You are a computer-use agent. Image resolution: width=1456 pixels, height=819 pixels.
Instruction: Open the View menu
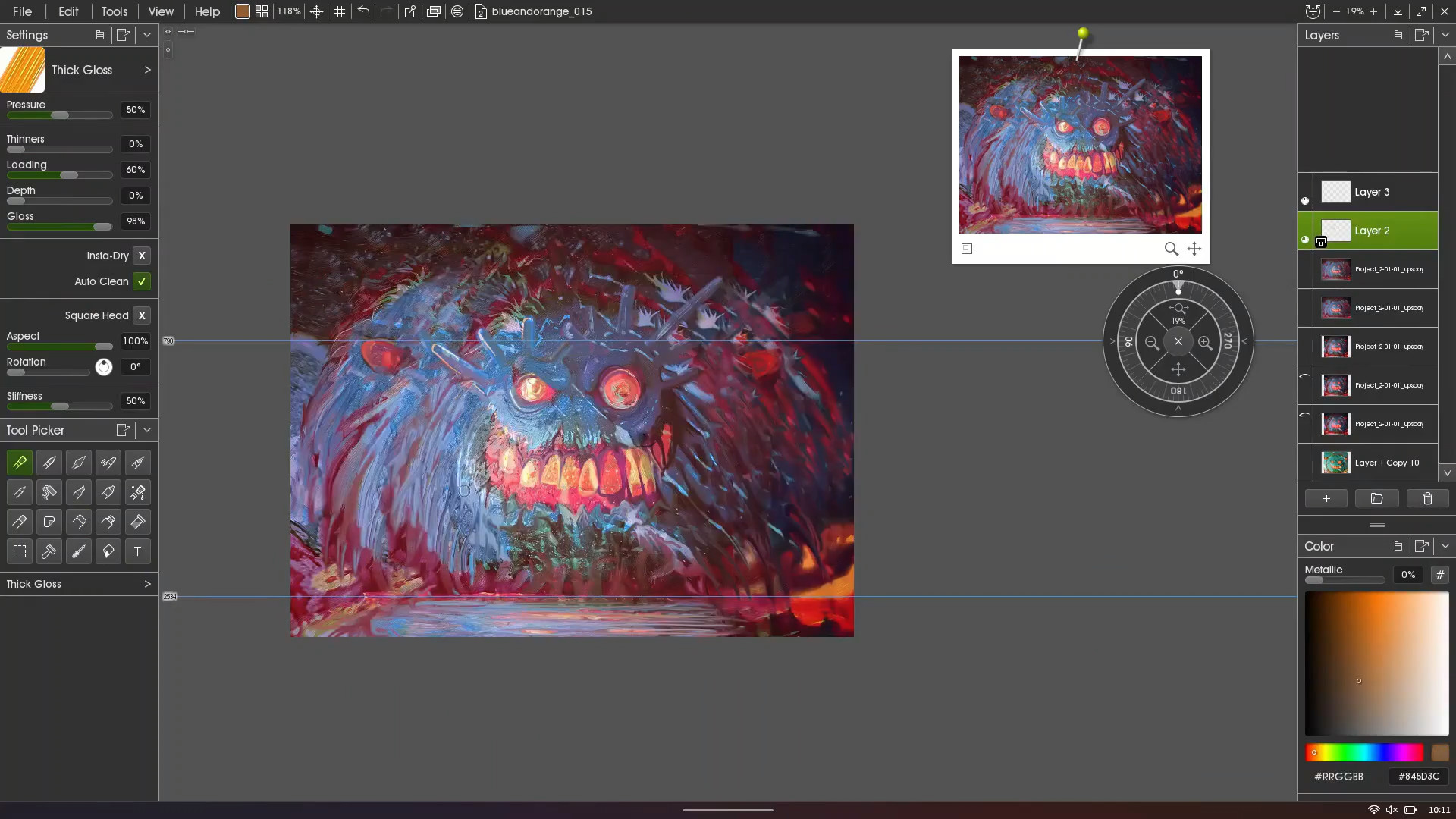click(x=160, y=11)
